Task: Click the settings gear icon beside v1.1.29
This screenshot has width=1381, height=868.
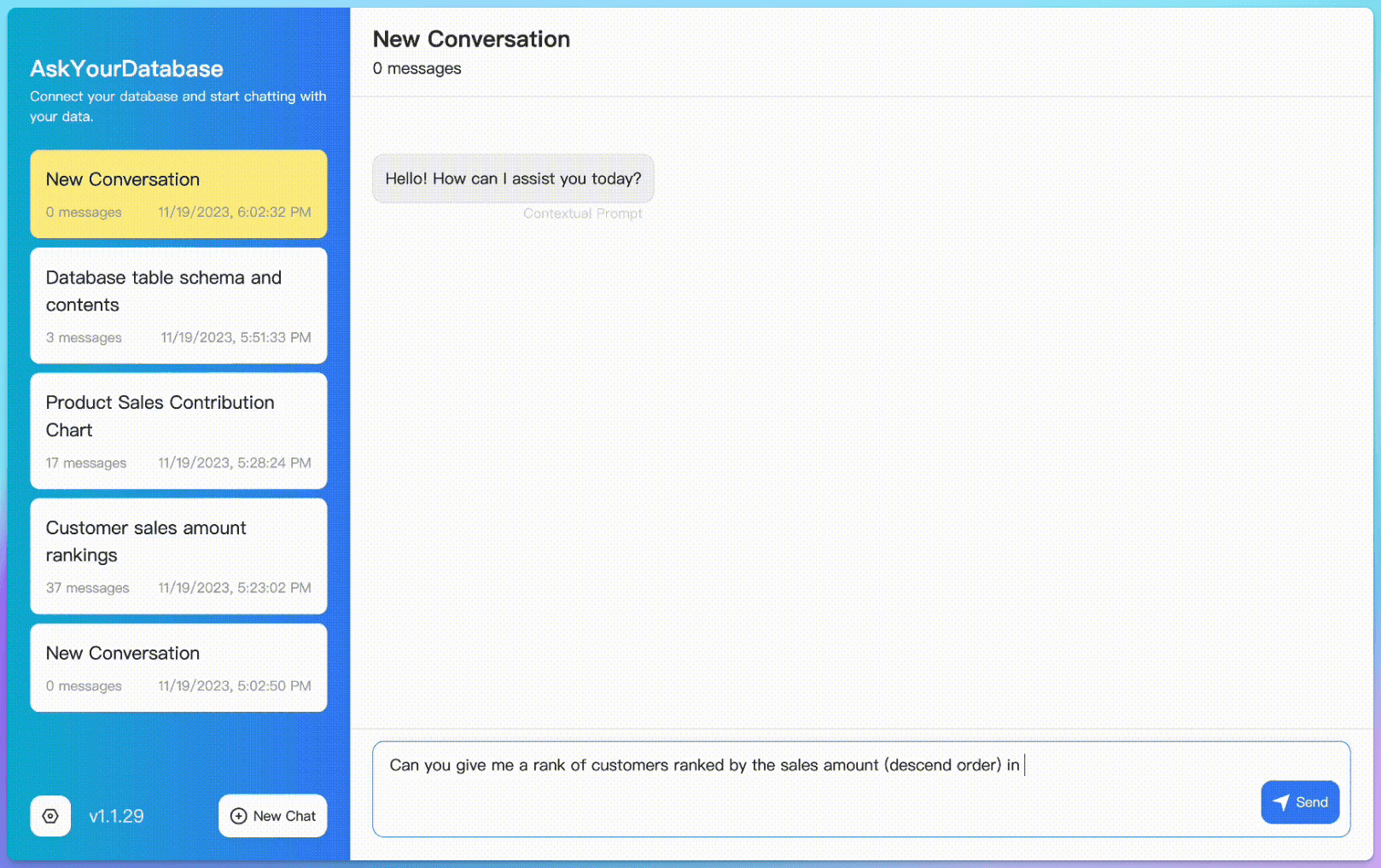Action: (50, 816)
